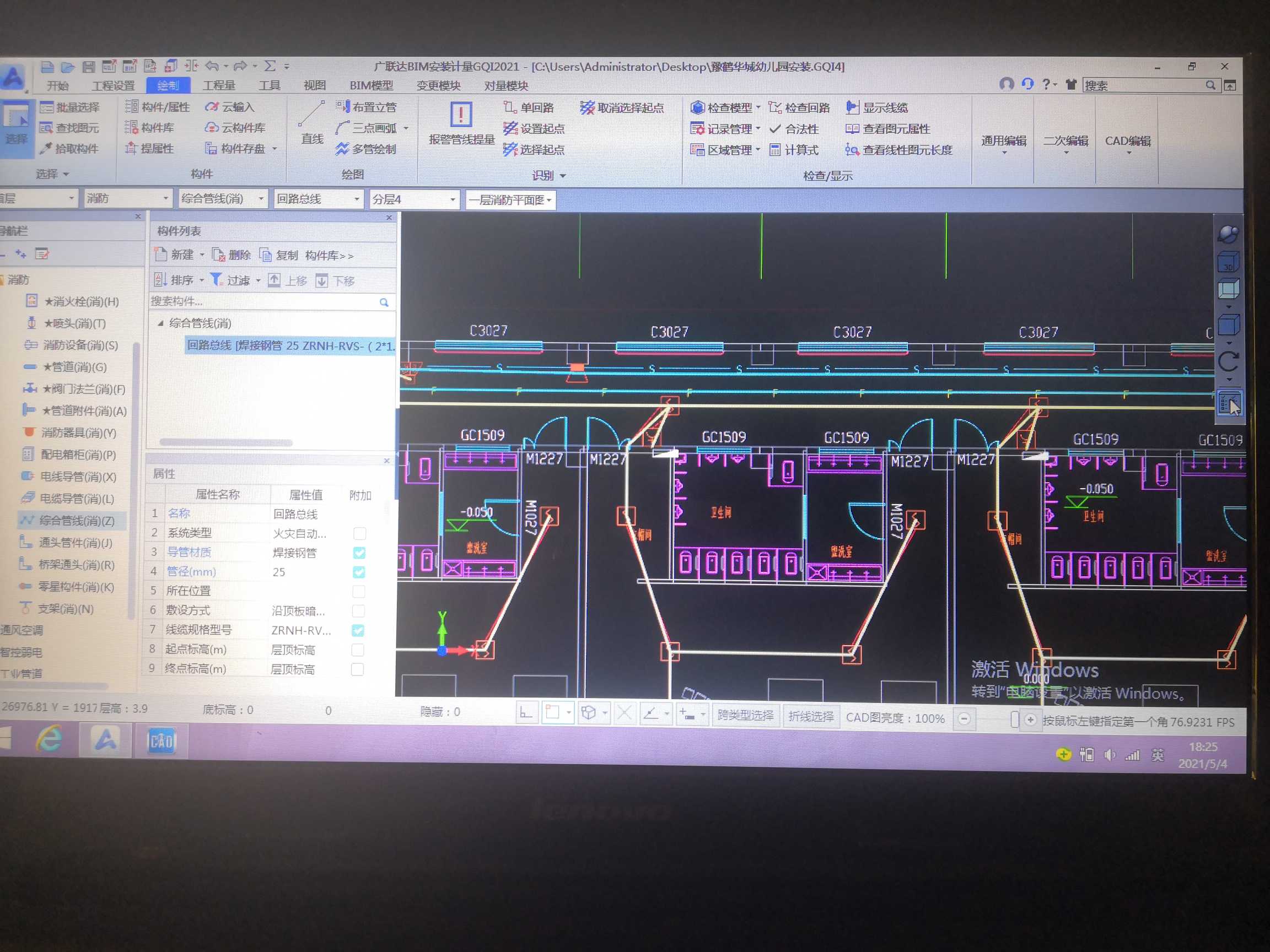This screenshot has width=1270, height=952.
Task: Click the 显示线缆 show cable tool
Action: coord(877,108)
